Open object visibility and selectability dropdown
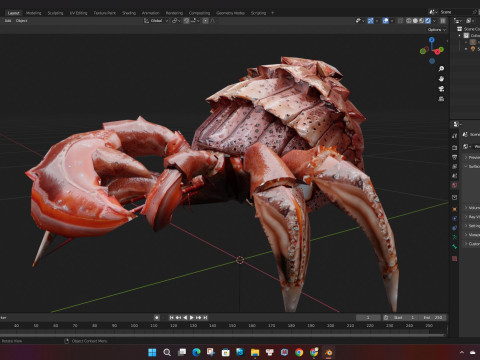This screenshot has width=480, height=360. click(360, 21)
